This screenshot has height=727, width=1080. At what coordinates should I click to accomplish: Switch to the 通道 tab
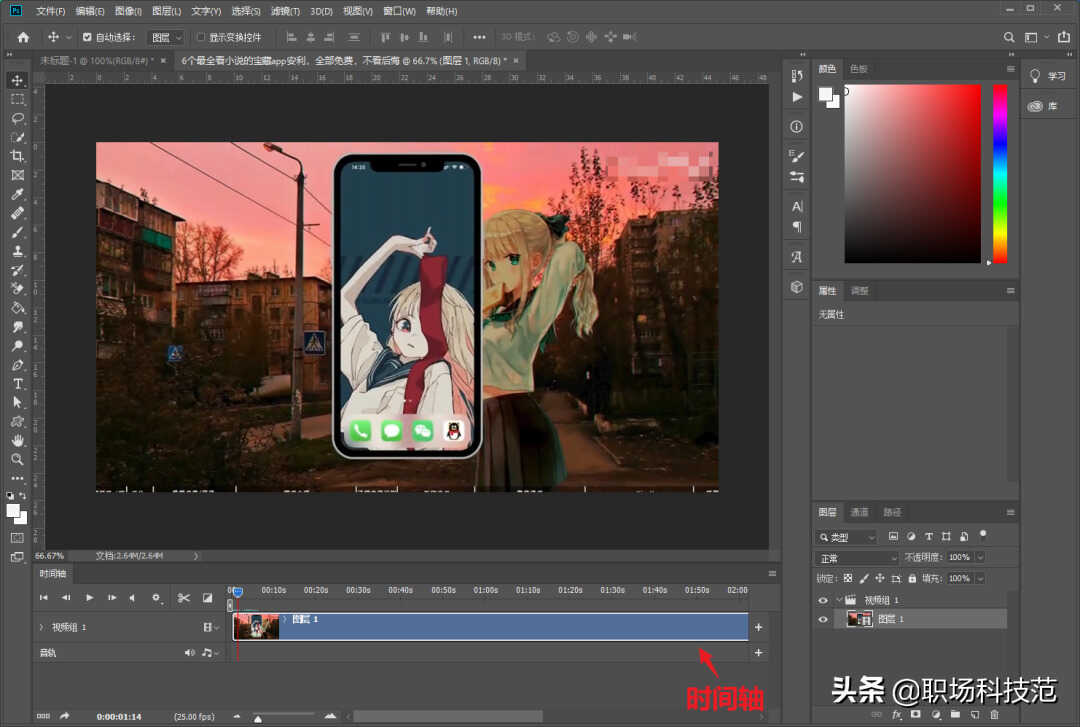(859, 512)
